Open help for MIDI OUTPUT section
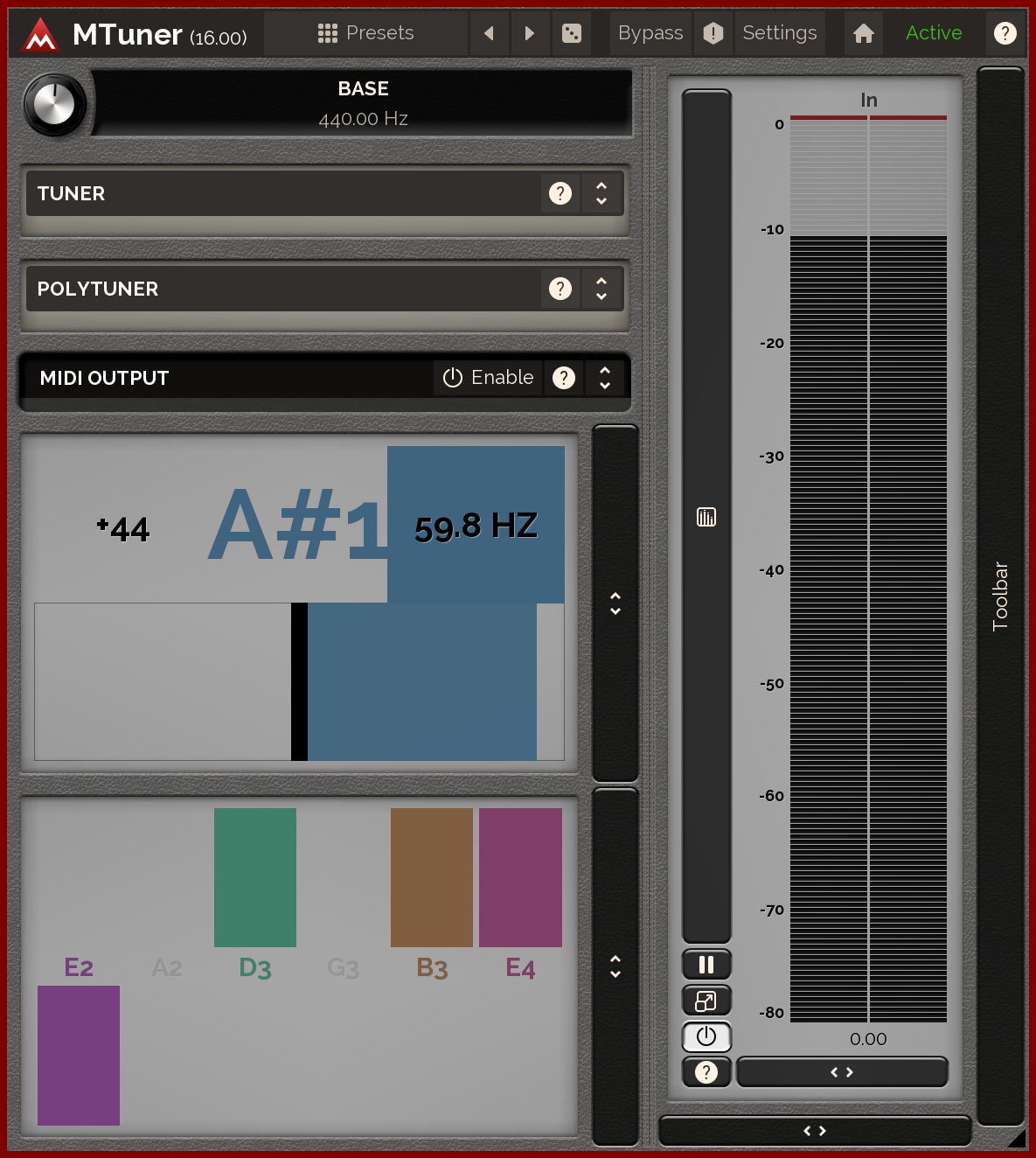1036x1158 pixels. click(564, 378)
